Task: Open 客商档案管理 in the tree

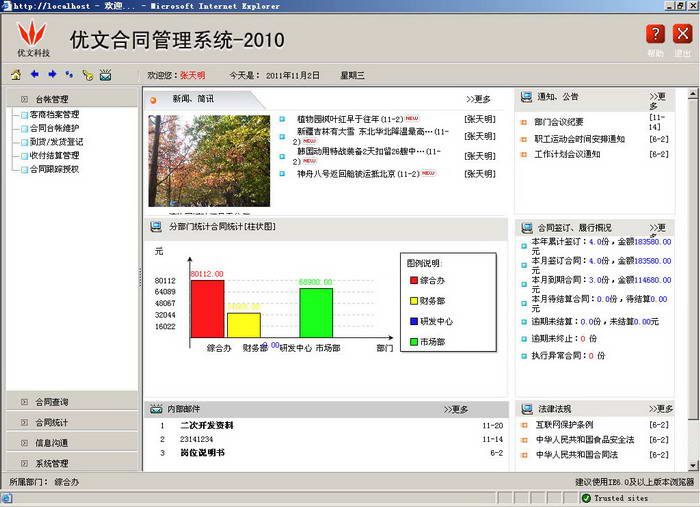Action: click(x=54, y=115)
